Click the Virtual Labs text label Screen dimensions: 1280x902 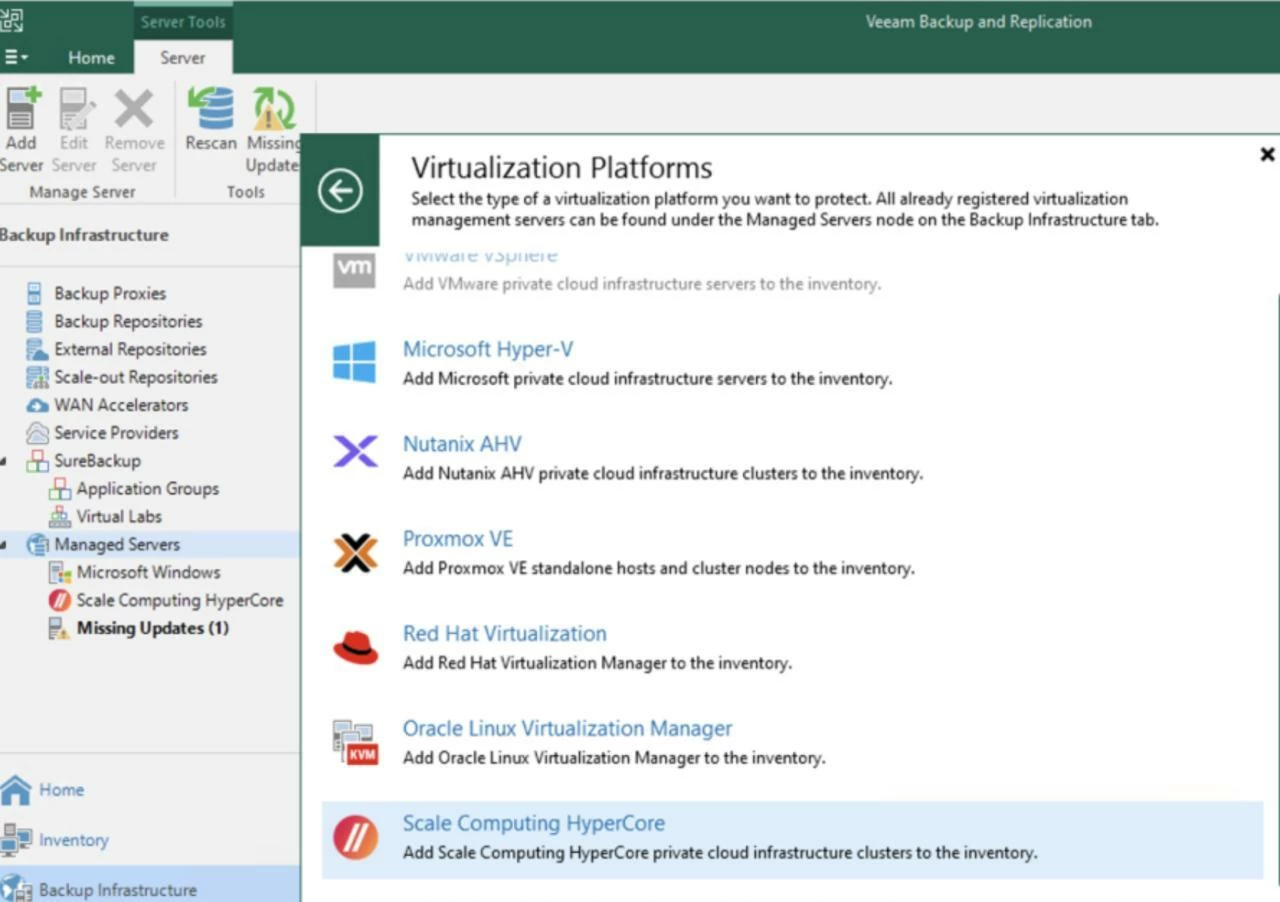[119, 518]
